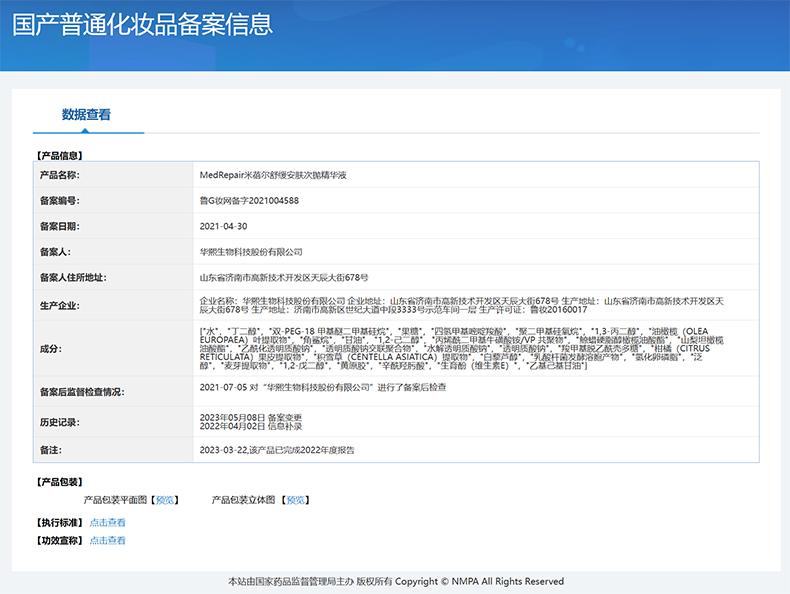Select the product name MedRepair米蓓尔舒缓安肽次抛精华液
Image resolution: width=790 pixels, height=594 pixels.
273,175
